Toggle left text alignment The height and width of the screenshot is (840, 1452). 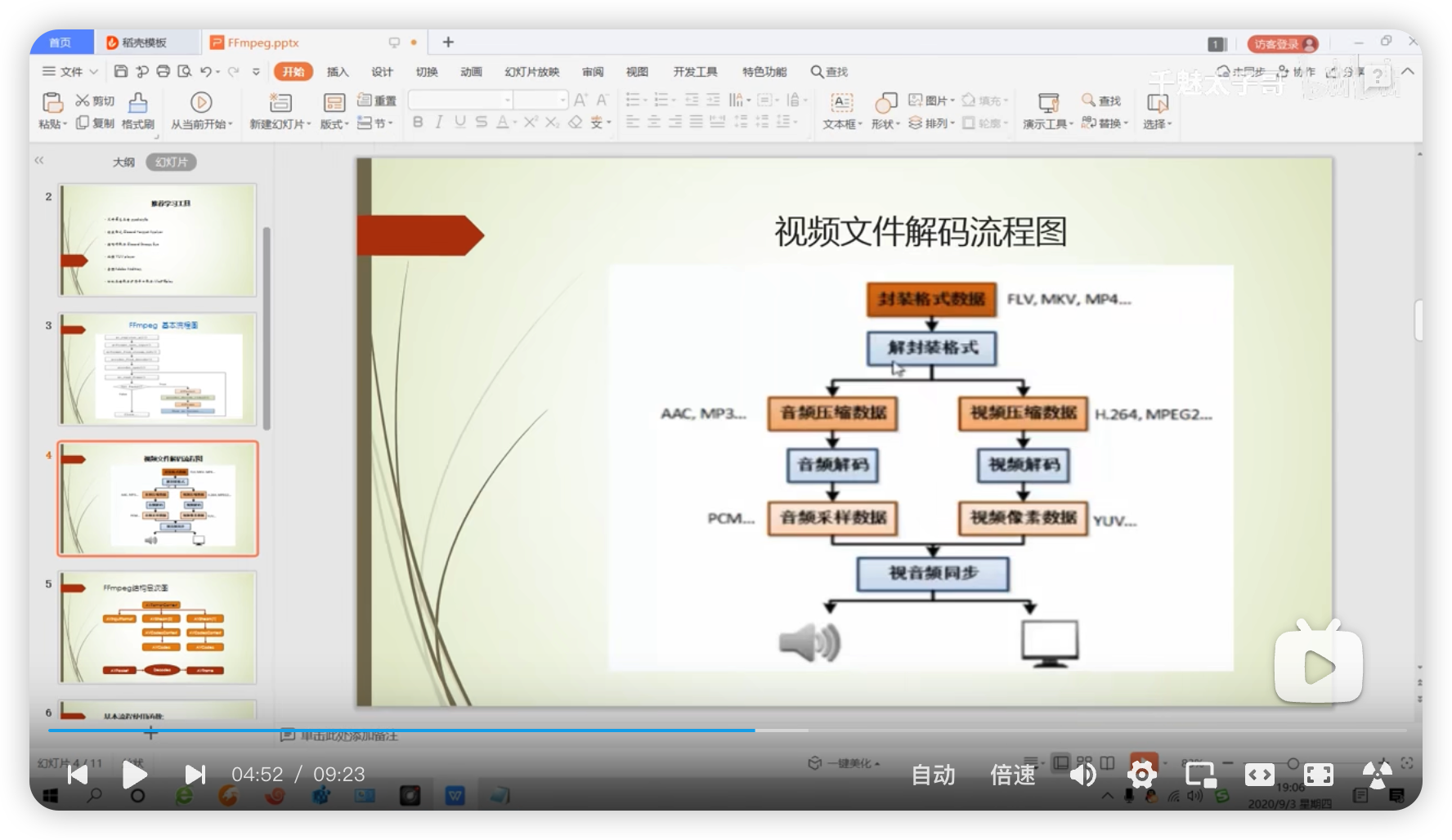pos(633,122)
